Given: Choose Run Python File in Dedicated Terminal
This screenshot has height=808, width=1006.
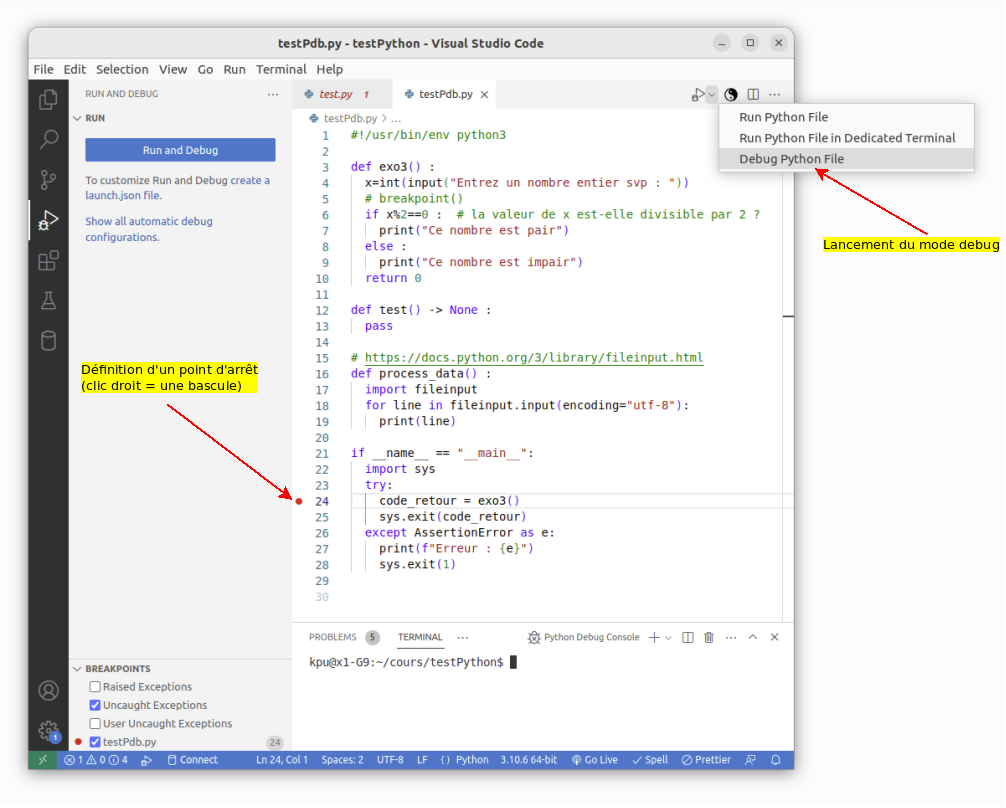Looking at the screenshot, I should tap(847, 139).
